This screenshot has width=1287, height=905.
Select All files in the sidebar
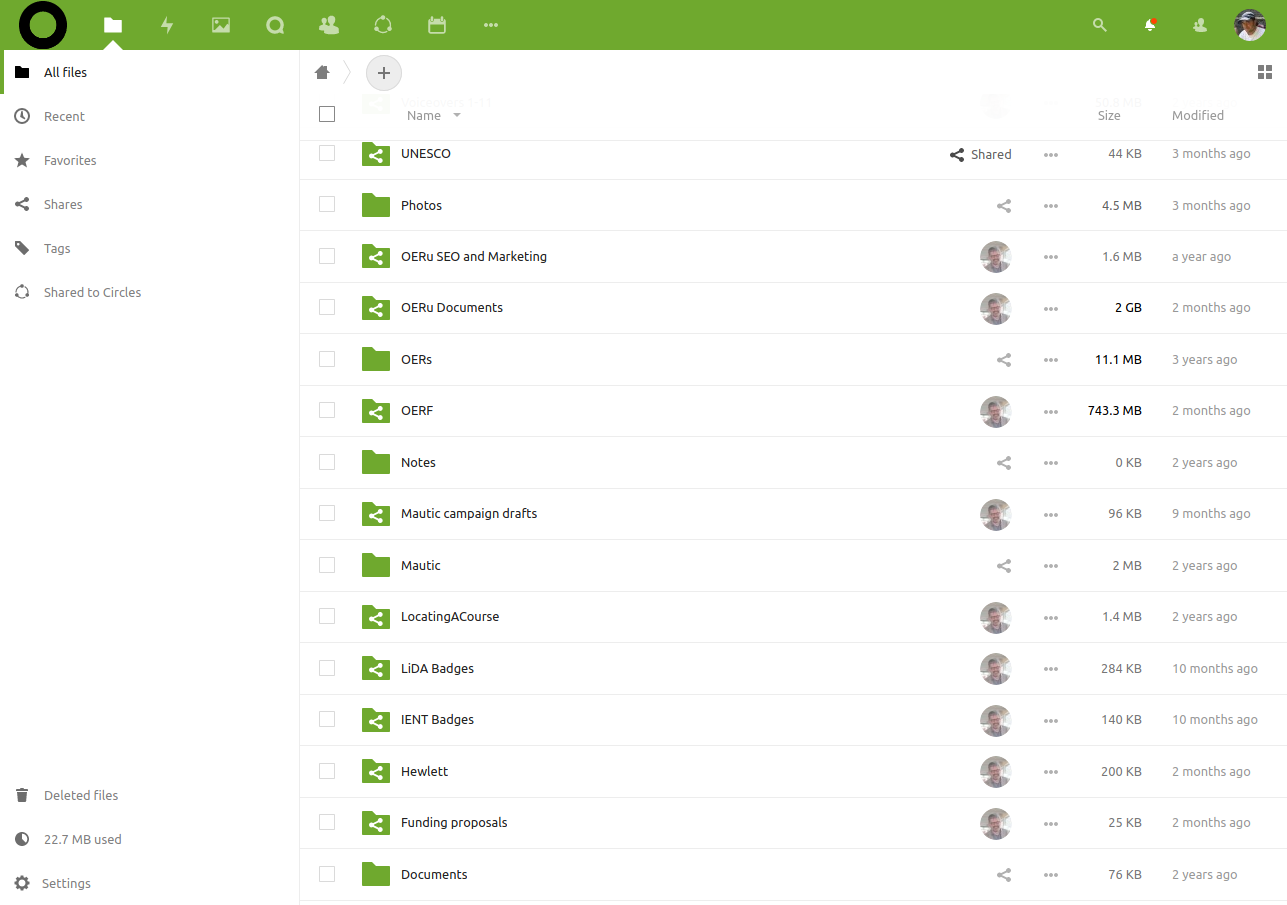pyautogui.click(x=150, y=72)
